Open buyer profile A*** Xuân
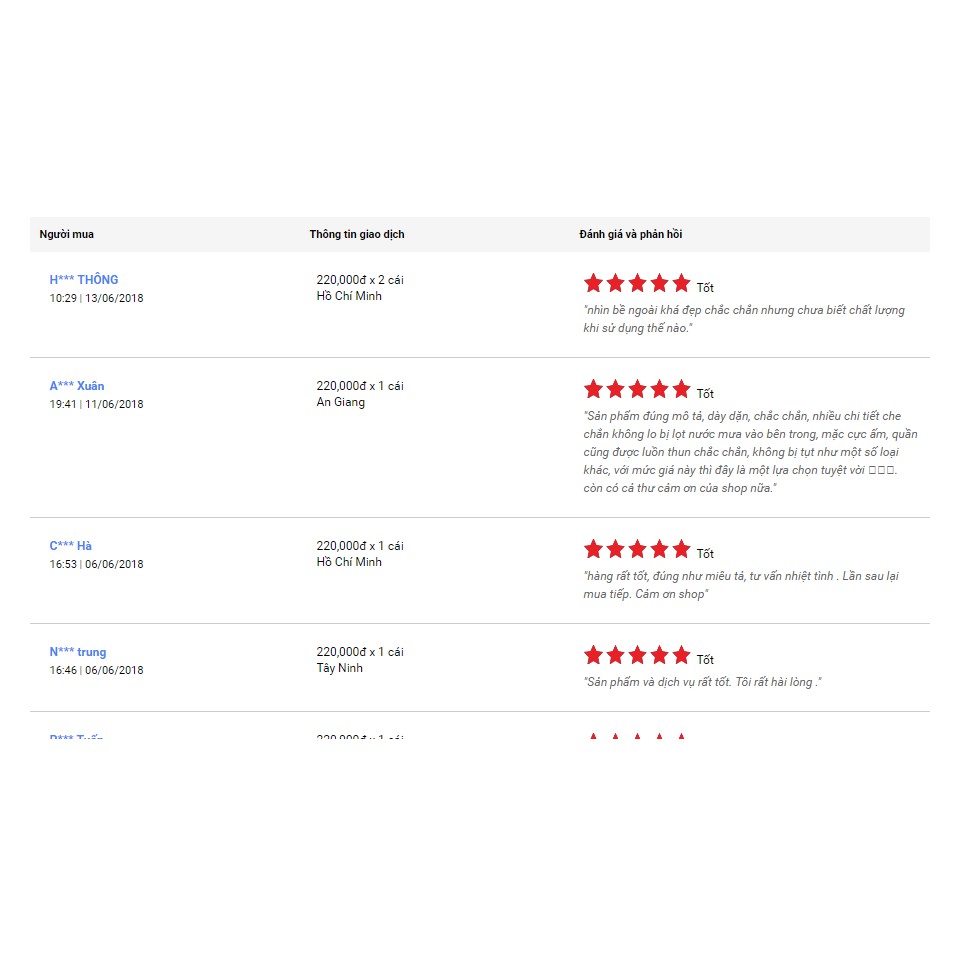The width and height of the screenshot is (956, 956). pyautogui.click(x=77, y=386)
